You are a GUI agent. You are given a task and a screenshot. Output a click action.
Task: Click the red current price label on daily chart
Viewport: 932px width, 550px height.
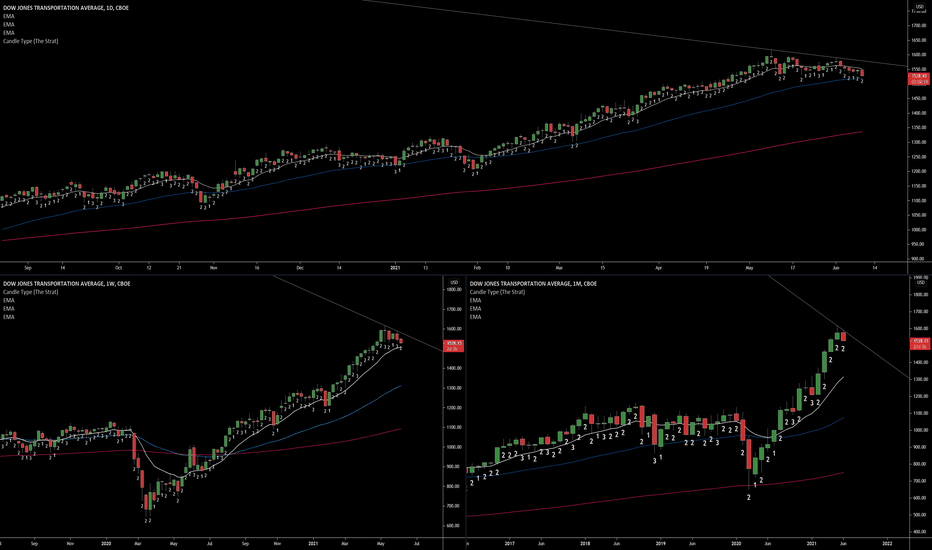tap(919, 78)
